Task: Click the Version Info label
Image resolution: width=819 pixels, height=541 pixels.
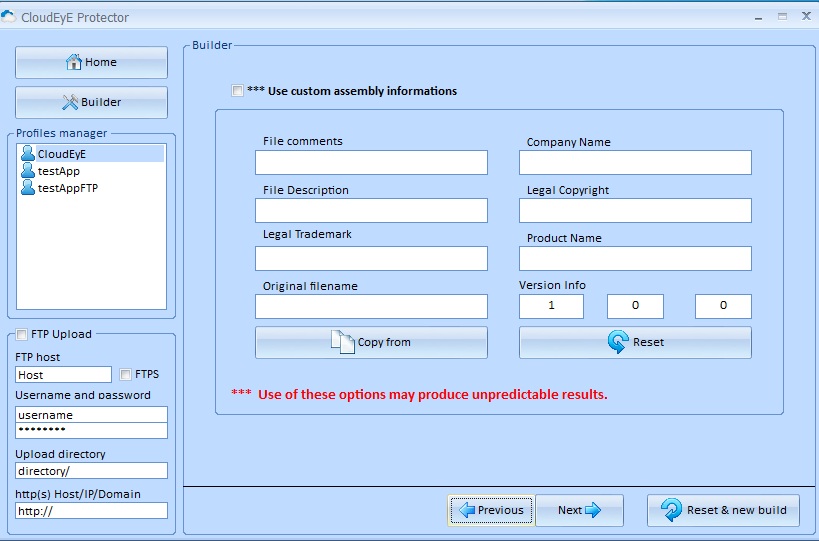Action: [x=552, y=285]
